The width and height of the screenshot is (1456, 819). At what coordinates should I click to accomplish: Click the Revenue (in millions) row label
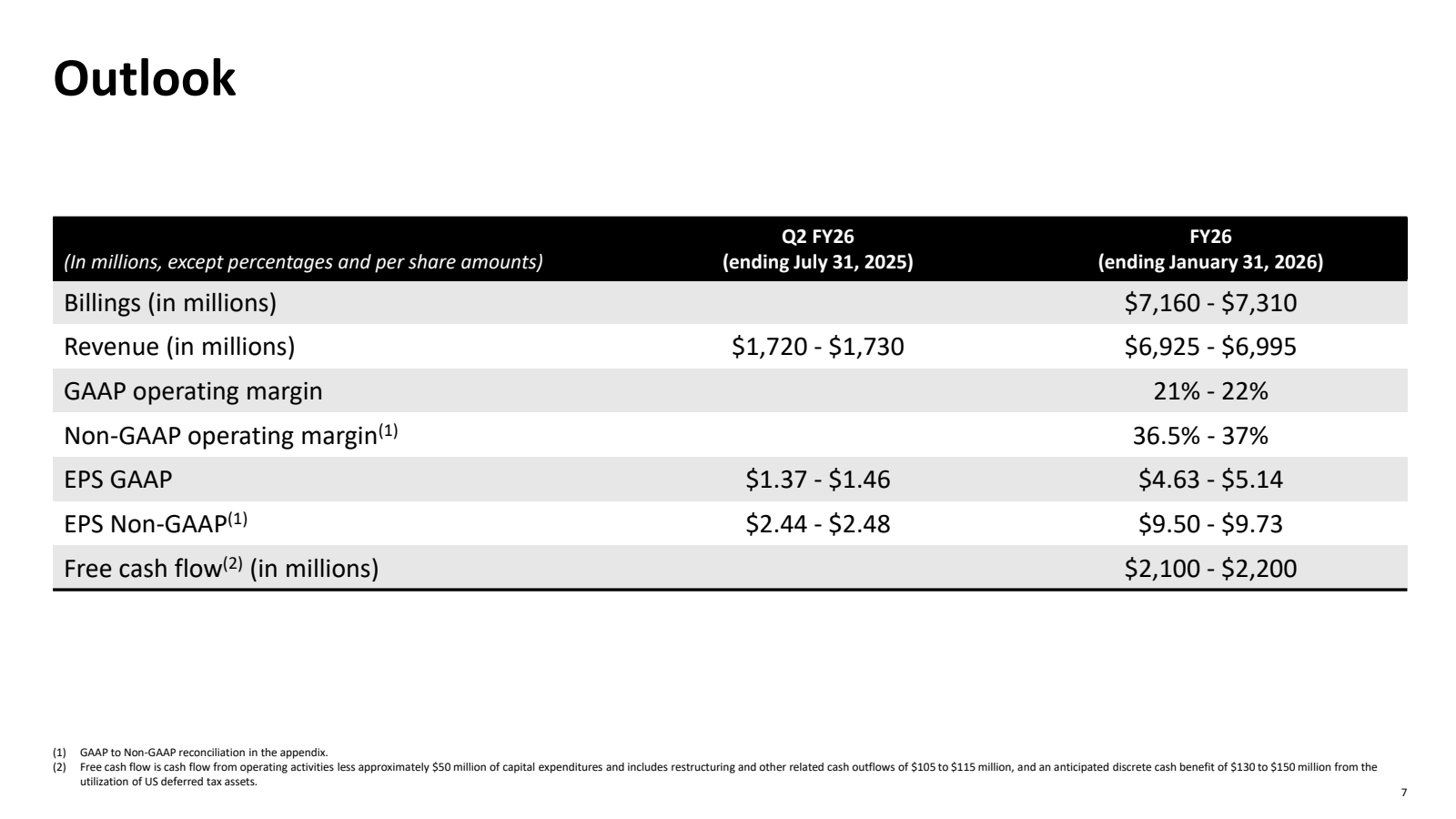coord(179,347)
